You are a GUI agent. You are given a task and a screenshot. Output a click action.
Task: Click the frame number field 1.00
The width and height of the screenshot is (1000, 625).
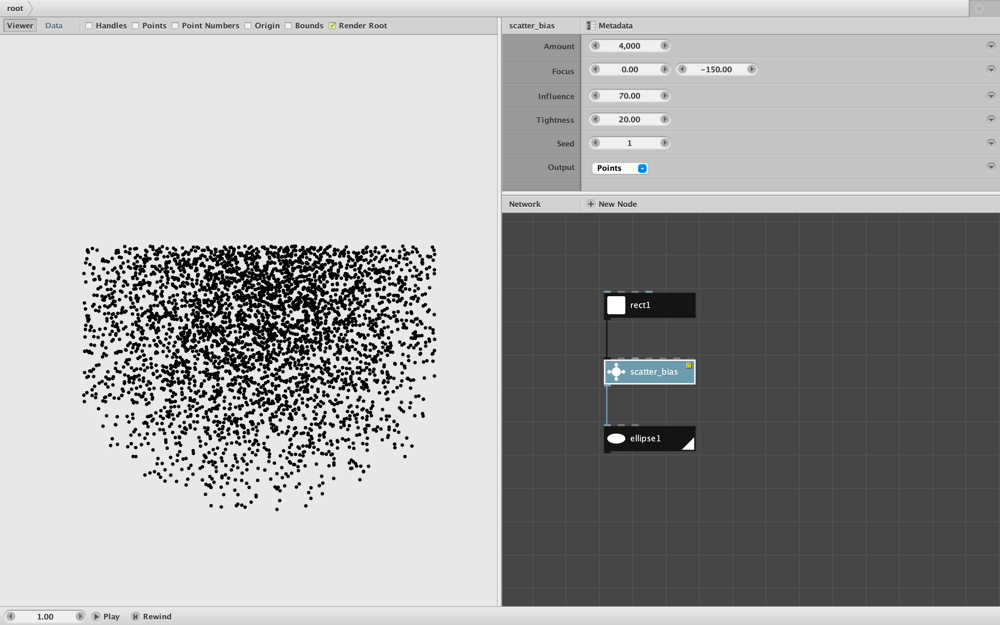(45, 617)
